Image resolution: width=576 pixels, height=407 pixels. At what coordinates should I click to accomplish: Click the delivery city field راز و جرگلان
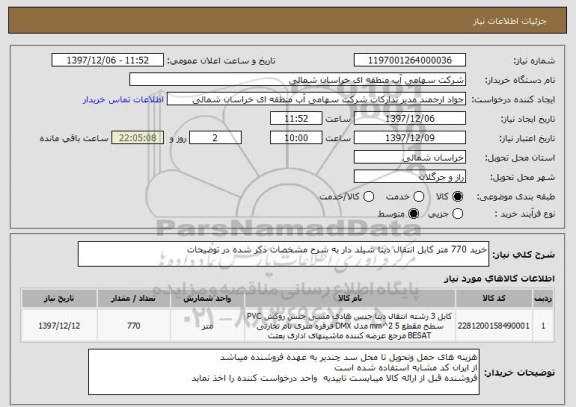(410, 177)
